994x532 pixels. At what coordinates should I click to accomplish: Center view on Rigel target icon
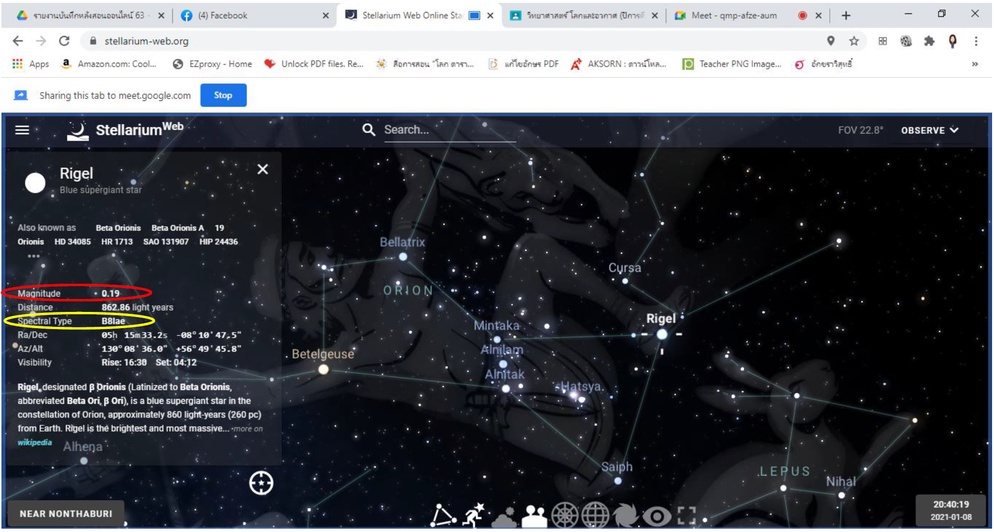(261, 483)
